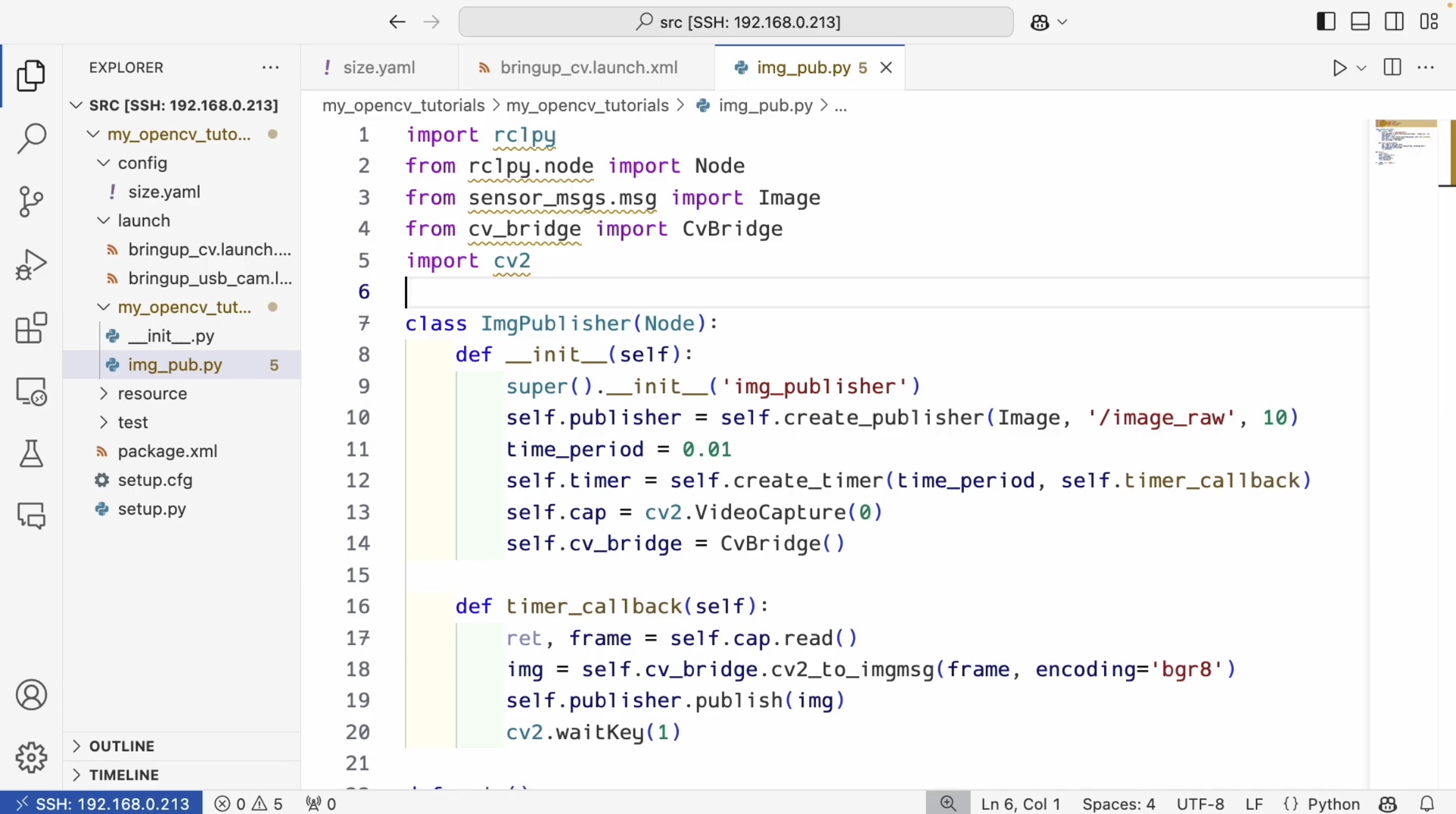Open Run and Debug view
This screenshot has height=814, width=1456.
point(31,265)
